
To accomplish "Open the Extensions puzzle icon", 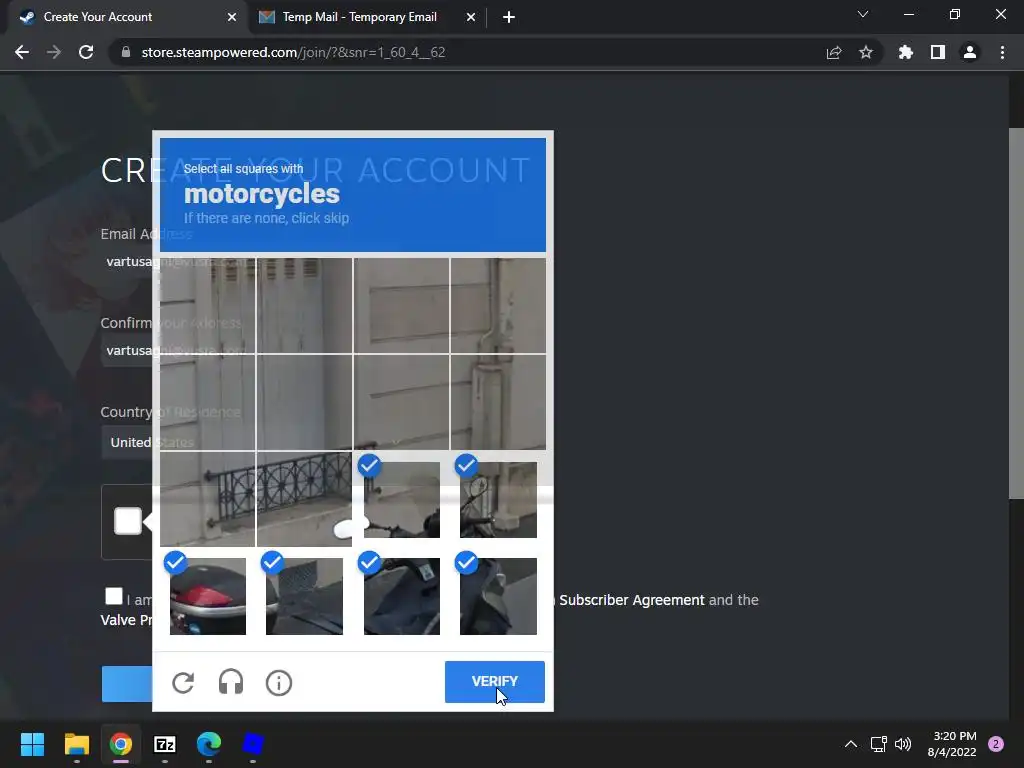I will coord(905,52).
